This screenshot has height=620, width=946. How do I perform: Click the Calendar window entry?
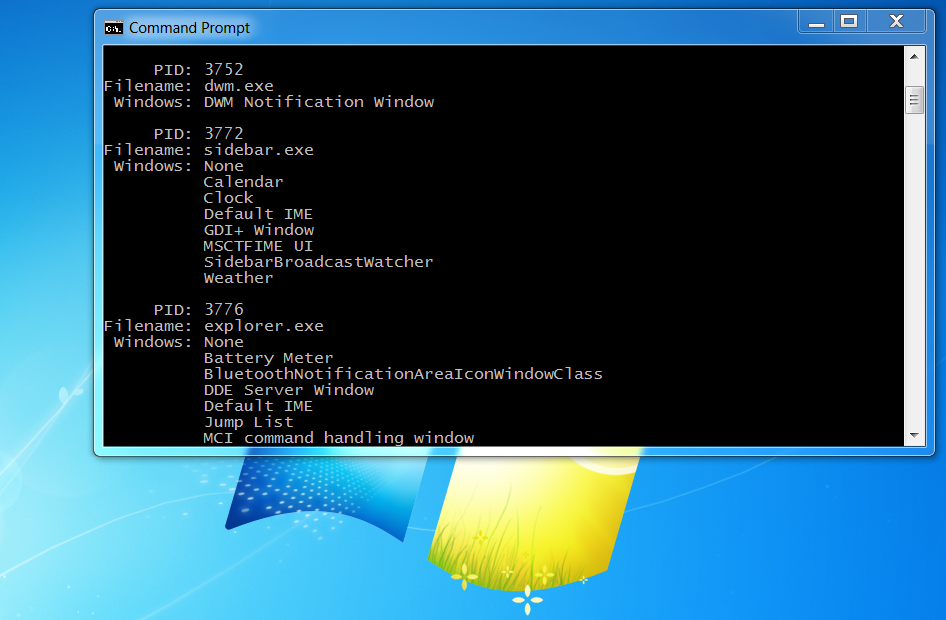[x=243, y=182]
